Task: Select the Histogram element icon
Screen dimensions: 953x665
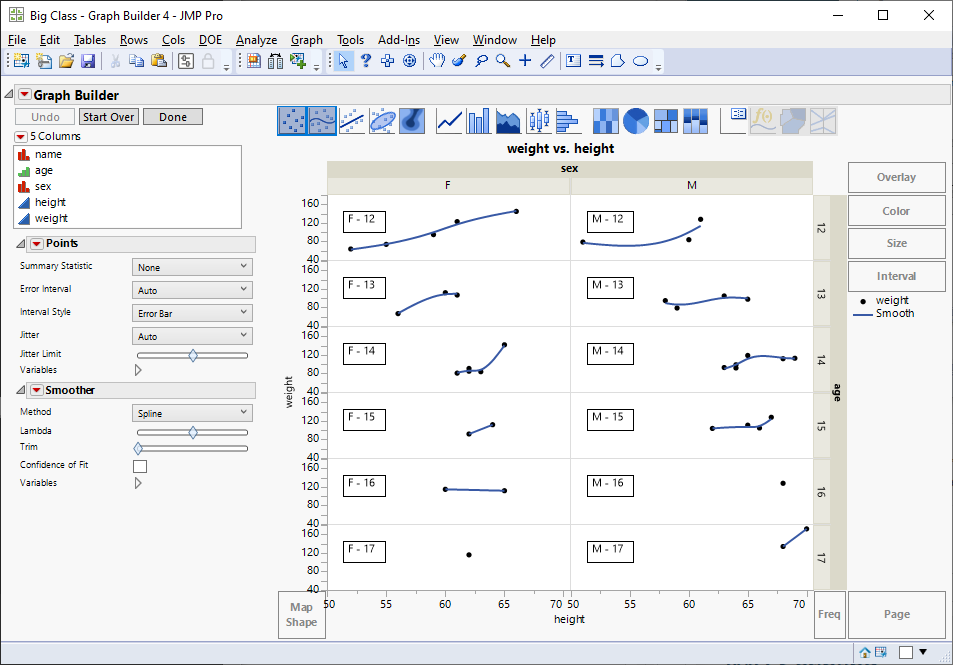Action: point(568,120)
